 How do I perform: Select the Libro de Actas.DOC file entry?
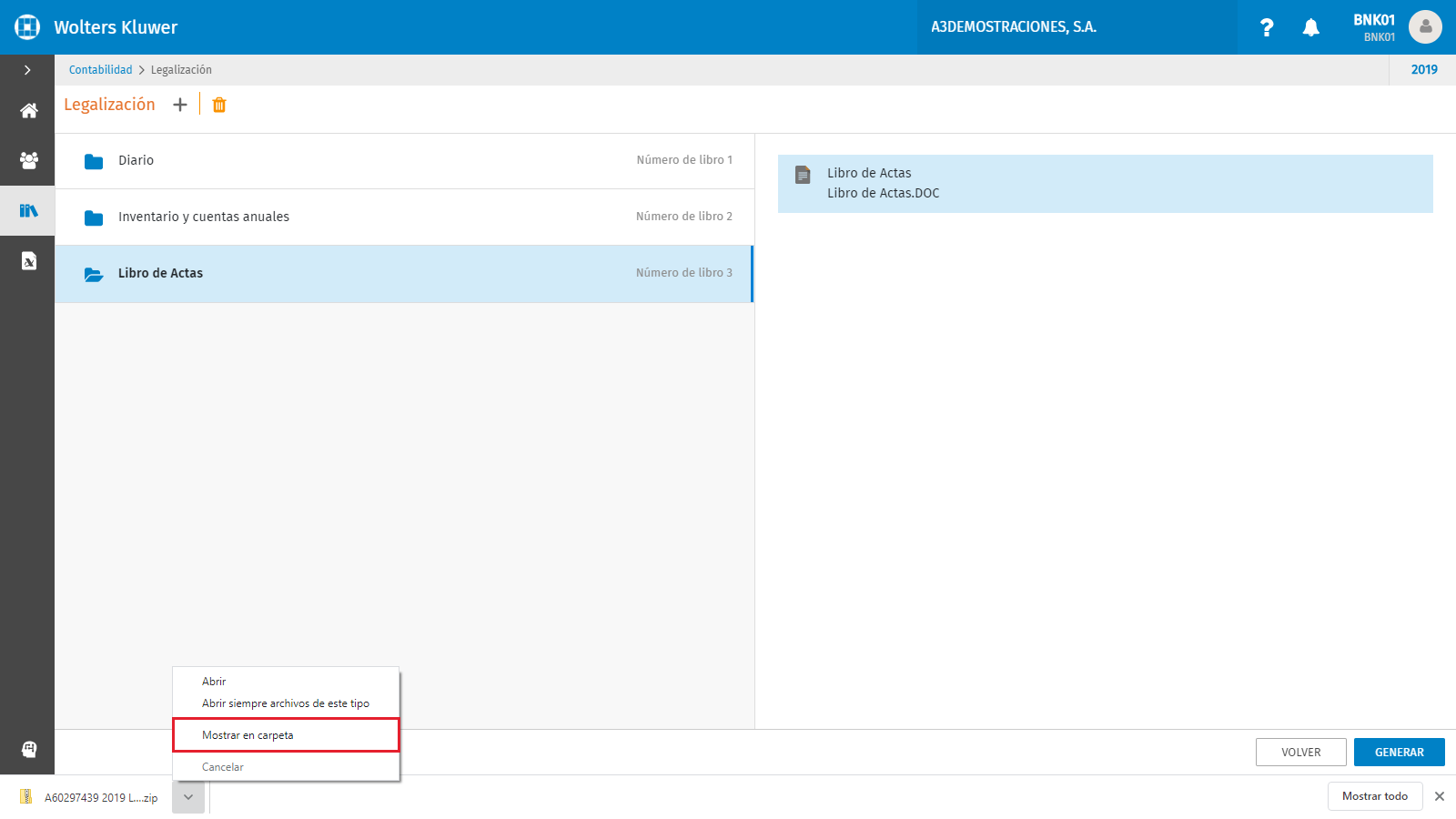point(1106,184)
